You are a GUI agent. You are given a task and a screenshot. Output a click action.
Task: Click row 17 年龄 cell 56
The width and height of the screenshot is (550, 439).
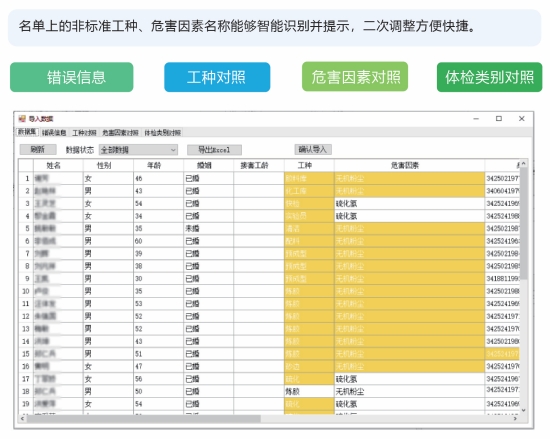coord(159,379)
